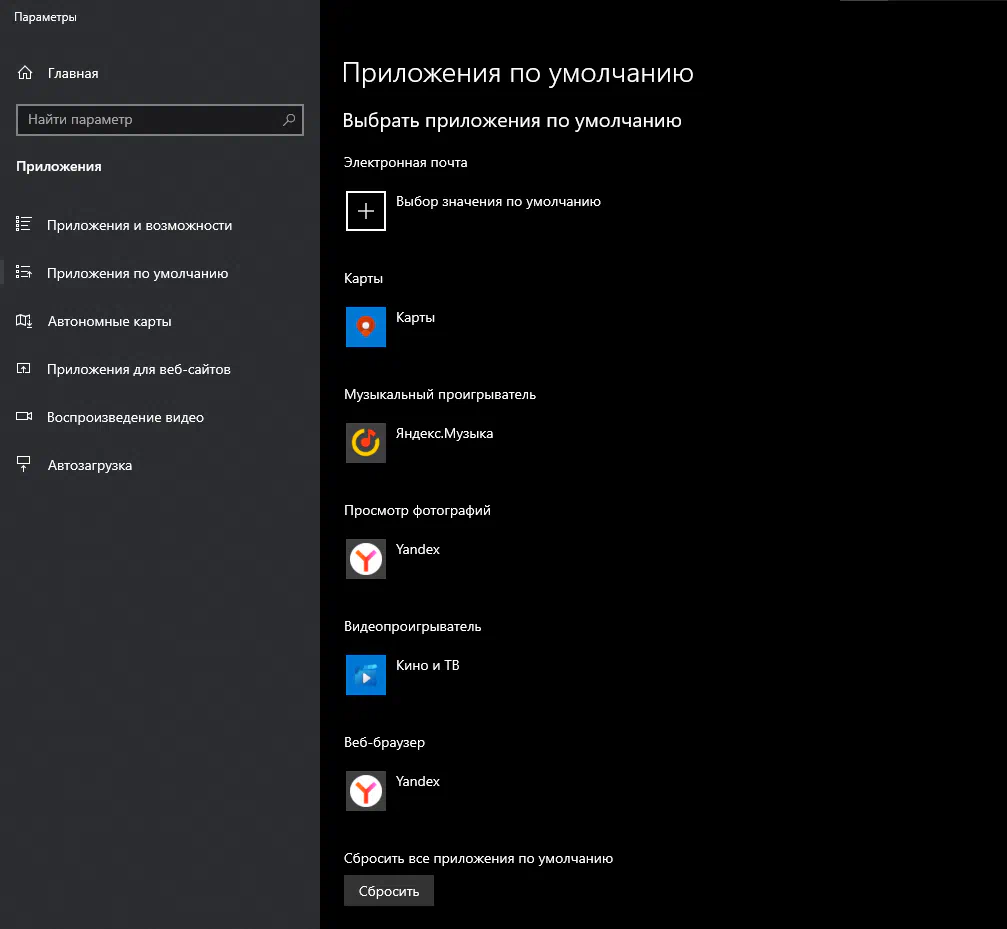The image size is (1007, 929).
Task: Change Yandex default web browser
Action: coord(417,781)
